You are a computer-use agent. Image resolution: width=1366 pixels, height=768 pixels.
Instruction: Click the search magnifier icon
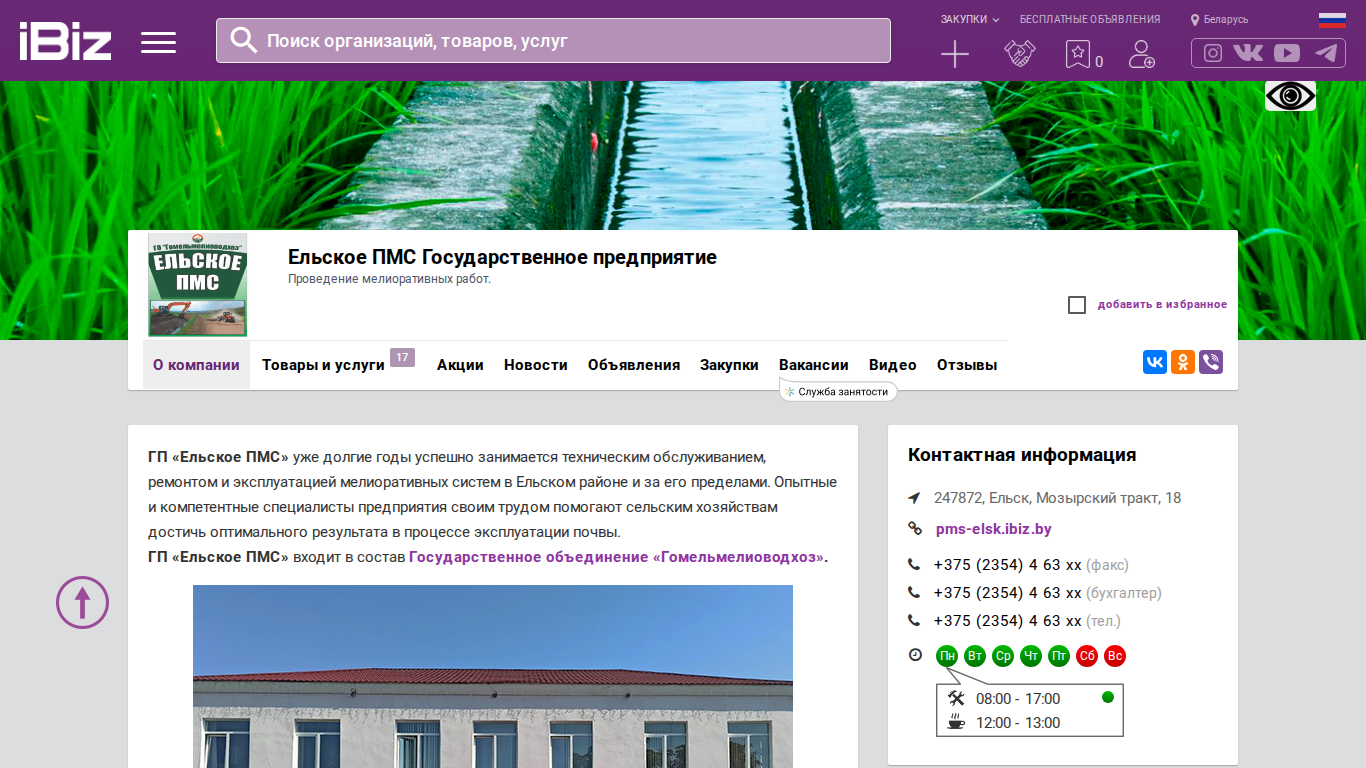244,40
